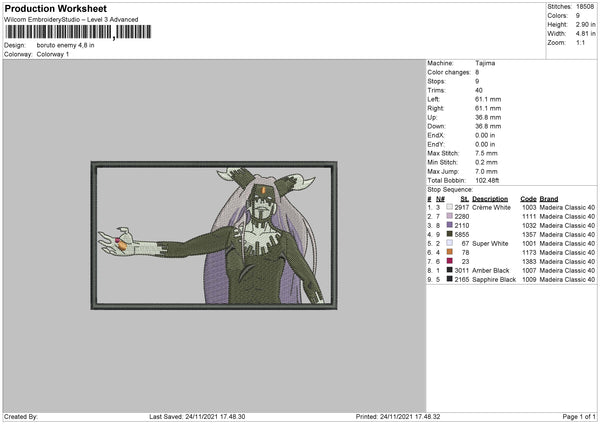Viewport: 600px width, 424px height.
Task: Click the Machine value 'Tajima'
Action: (485, 63)
